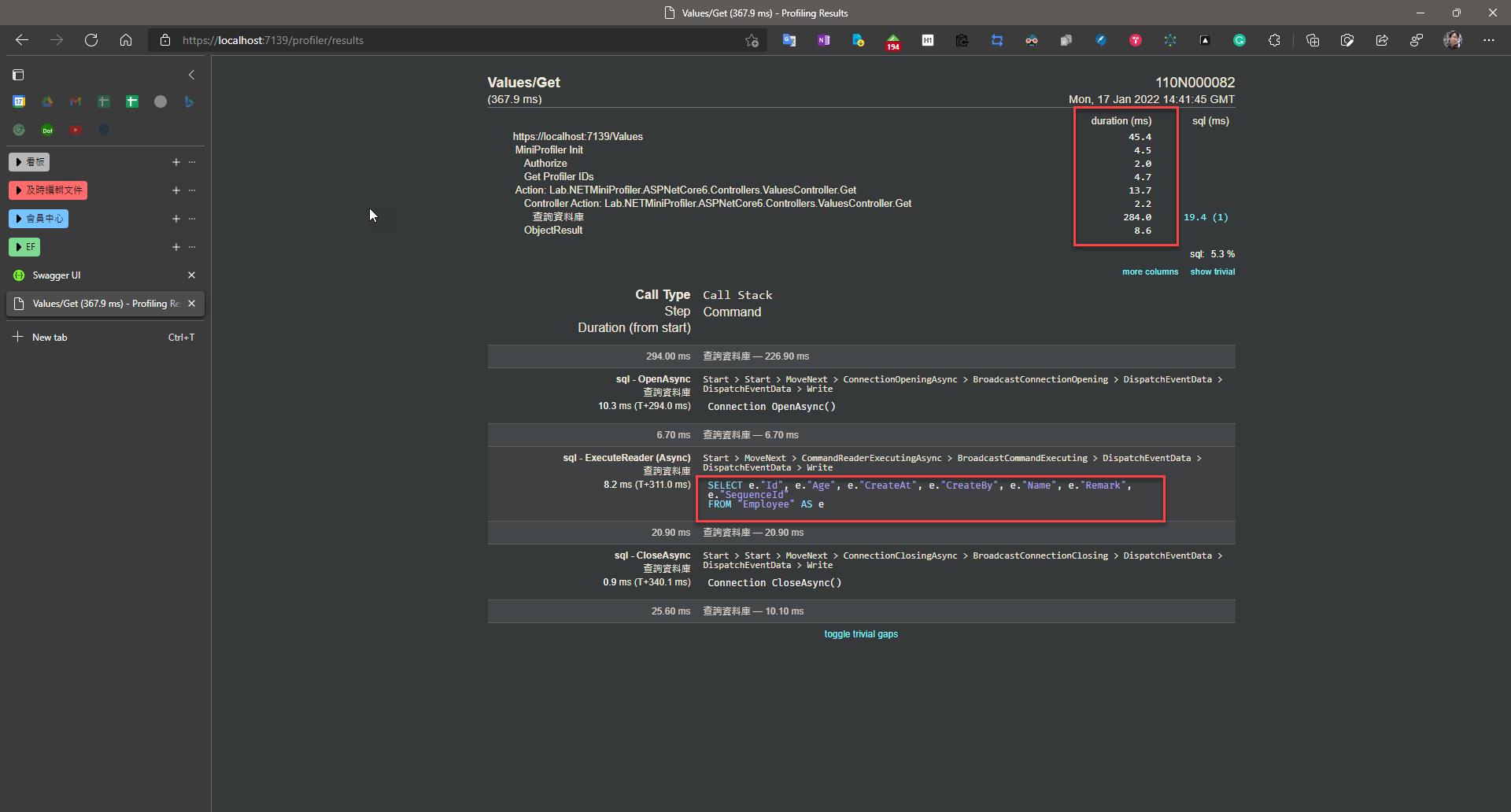Open the extension with the 194 badge
The width and height of the screenshot is (1511, 812).
point(893,42)
